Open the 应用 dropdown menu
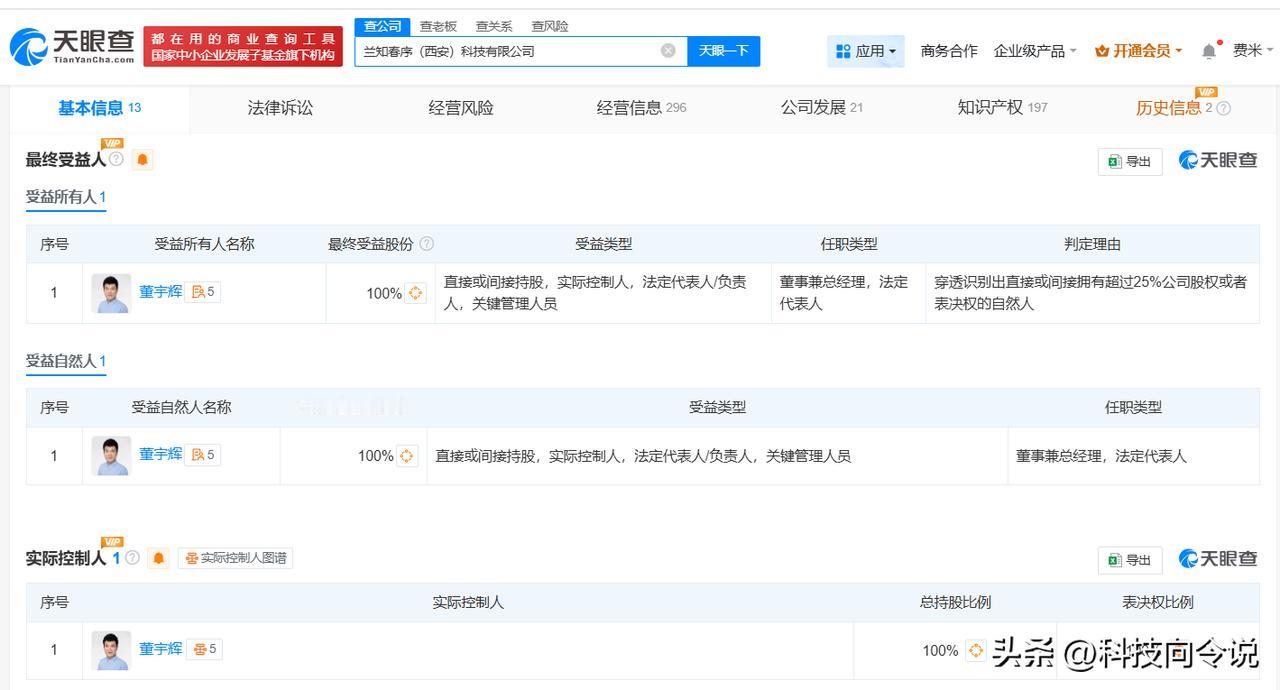The height and width of the screenshot is (690, 1280). pyautogui.click(x=866, y=51)
